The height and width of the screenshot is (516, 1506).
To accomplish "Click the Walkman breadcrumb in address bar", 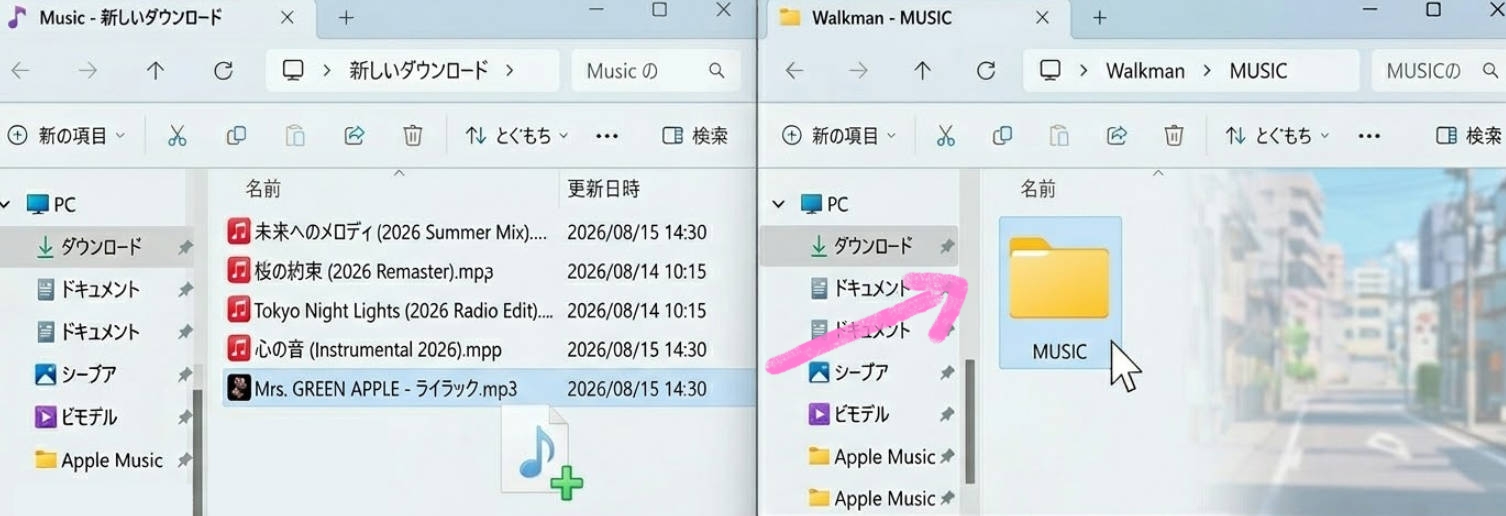I will tap(1145, 71).
